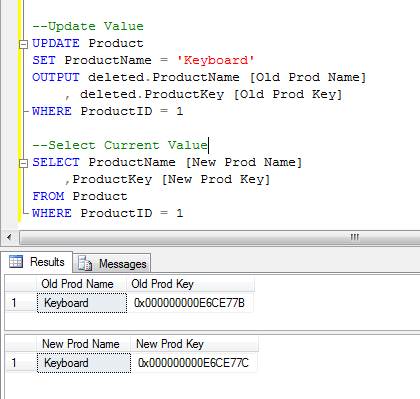The width and height of the screenshot is (420, 399).
Task: Click the 0x00000000E6CE77C key cell
Action: point(194,363)
